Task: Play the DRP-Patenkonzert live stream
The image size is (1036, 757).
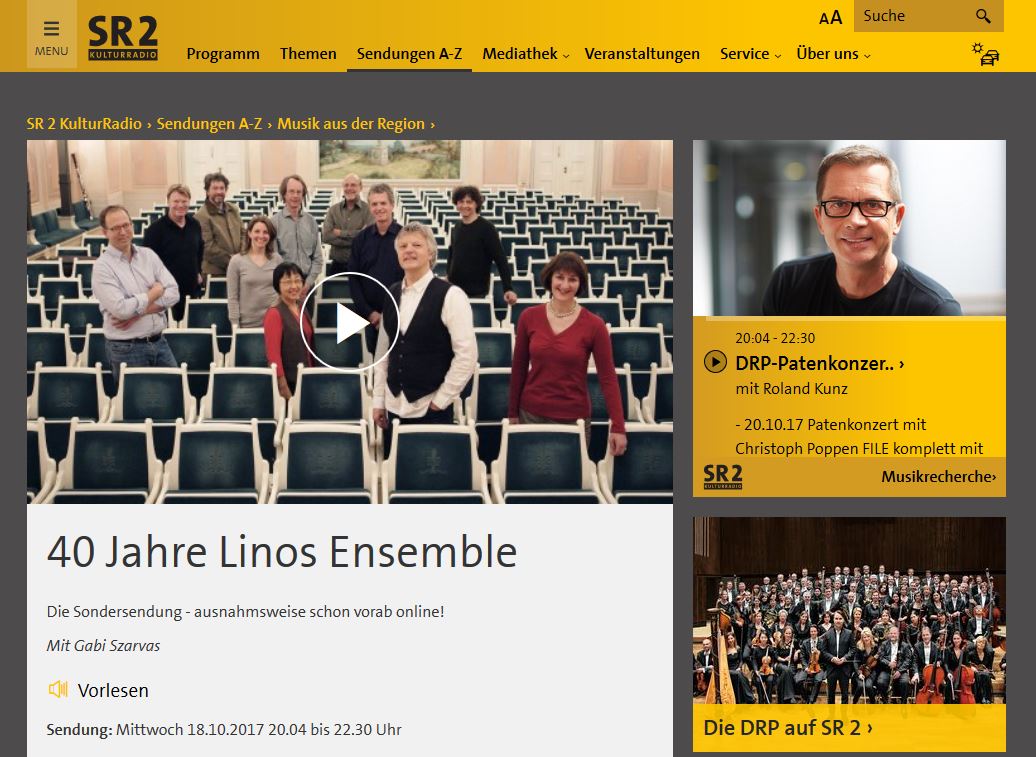Action: tap(715, 362)
